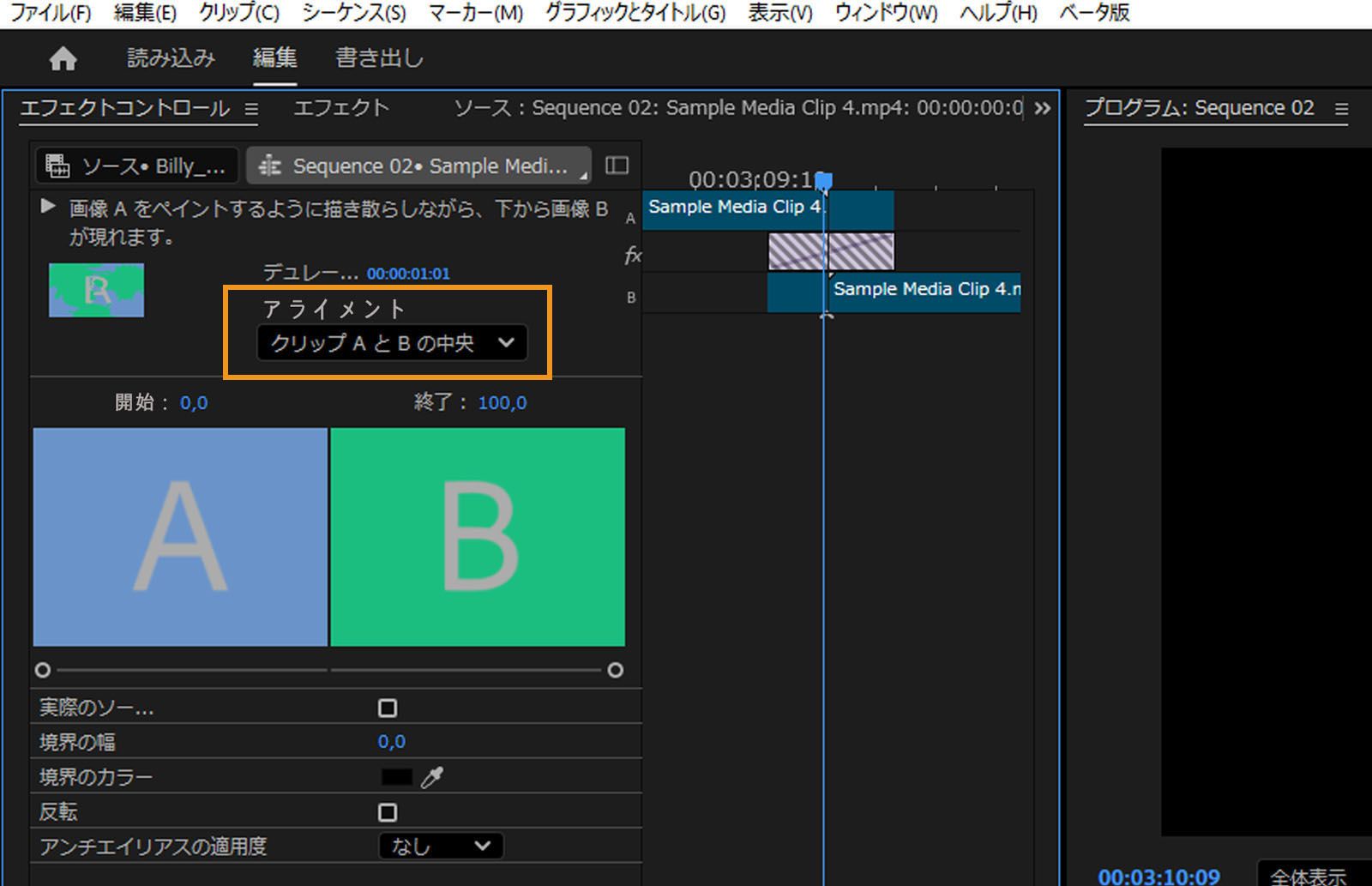The height and width of the screenshot is (886, 1372).
Task: Toggle the 反転 (reverse) checkbox
Action: click(x=388, y=812)
